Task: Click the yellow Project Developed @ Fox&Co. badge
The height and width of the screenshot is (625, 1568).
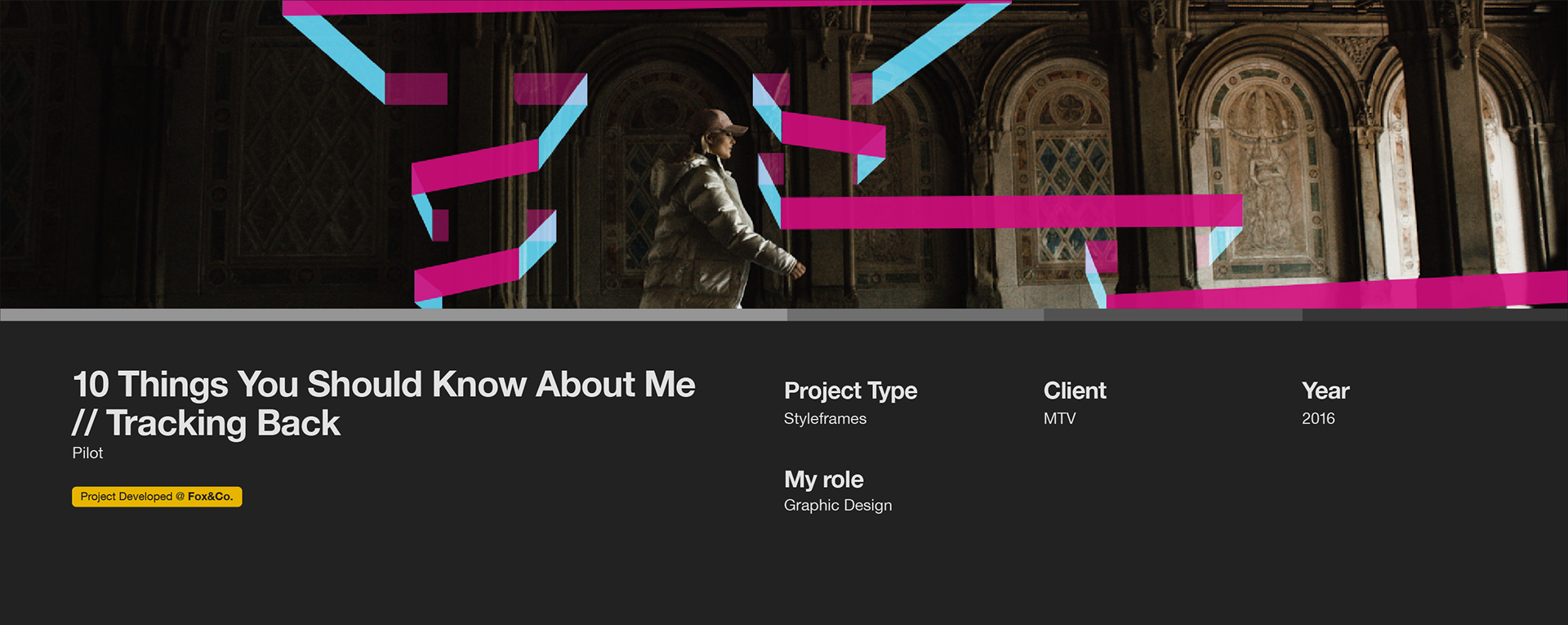Action: point(156,497)
